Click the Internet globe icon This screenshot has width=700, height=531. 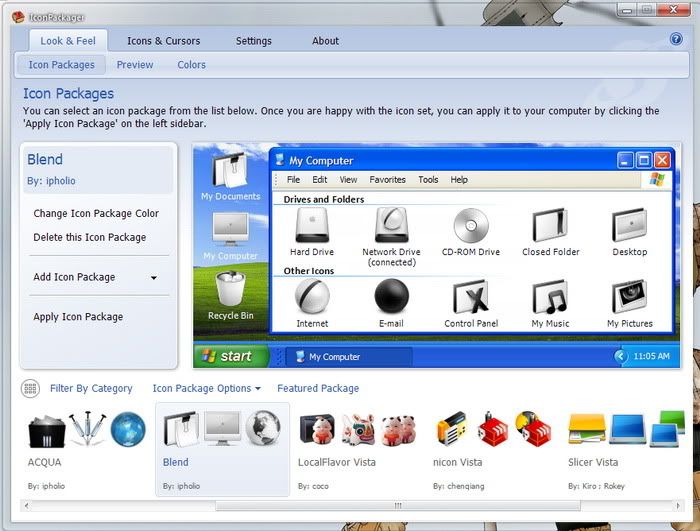(312, 296)
